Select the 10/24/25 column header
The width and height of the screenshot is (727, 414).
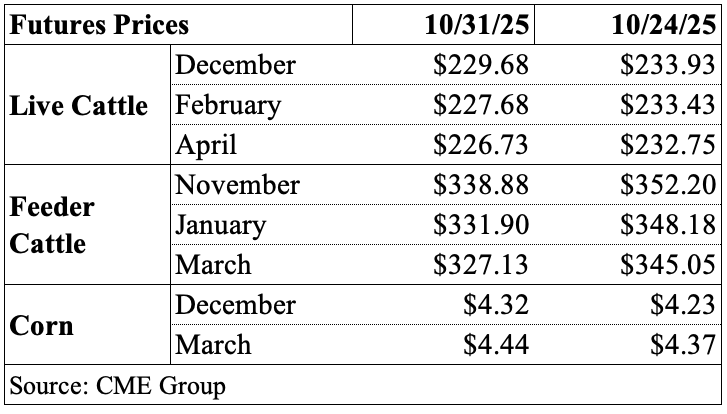(663, 24)
